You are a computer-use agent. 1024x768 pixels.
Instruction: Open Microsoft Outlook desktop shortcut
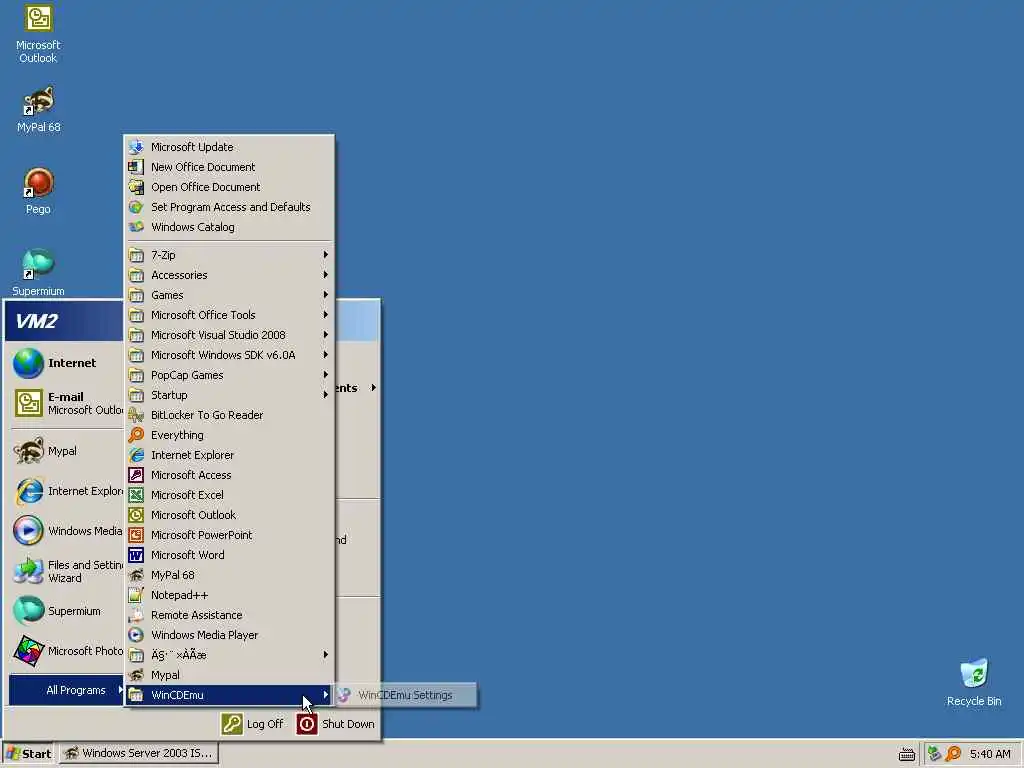[38, 33]
